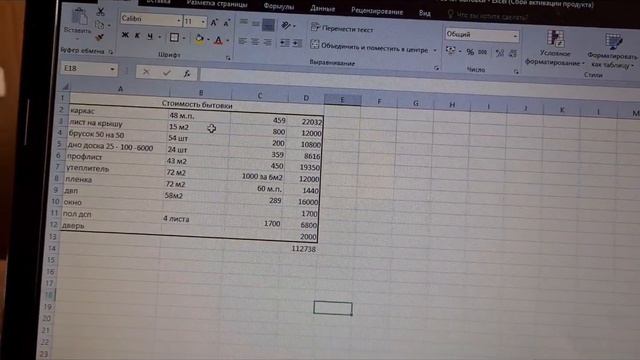Open the fill color dropdown arrow

click(x=208, y=40)
